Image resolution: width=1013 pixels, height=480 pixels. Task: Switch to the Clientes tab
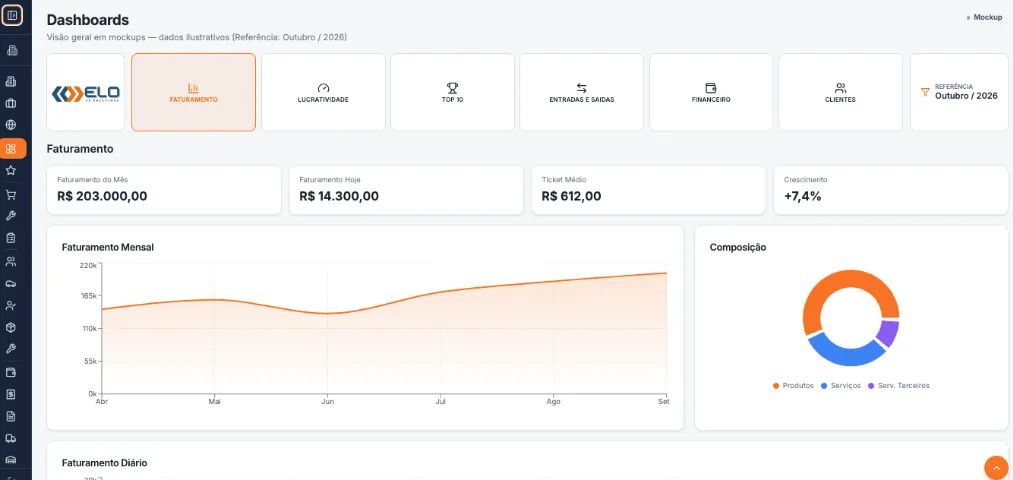[841, 92]
